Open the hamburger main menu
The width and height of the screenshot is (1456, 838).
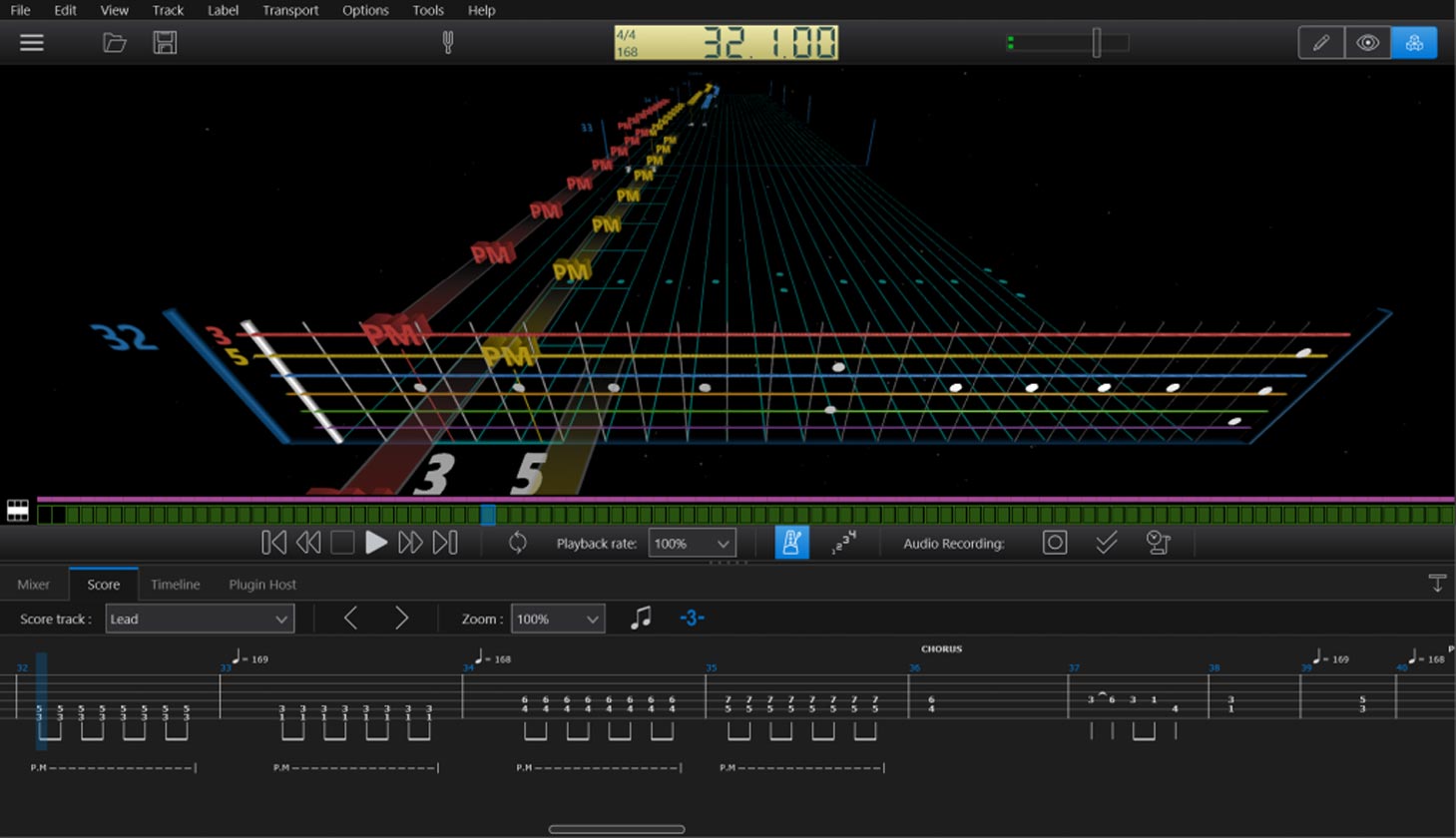(x=32, y=43)
